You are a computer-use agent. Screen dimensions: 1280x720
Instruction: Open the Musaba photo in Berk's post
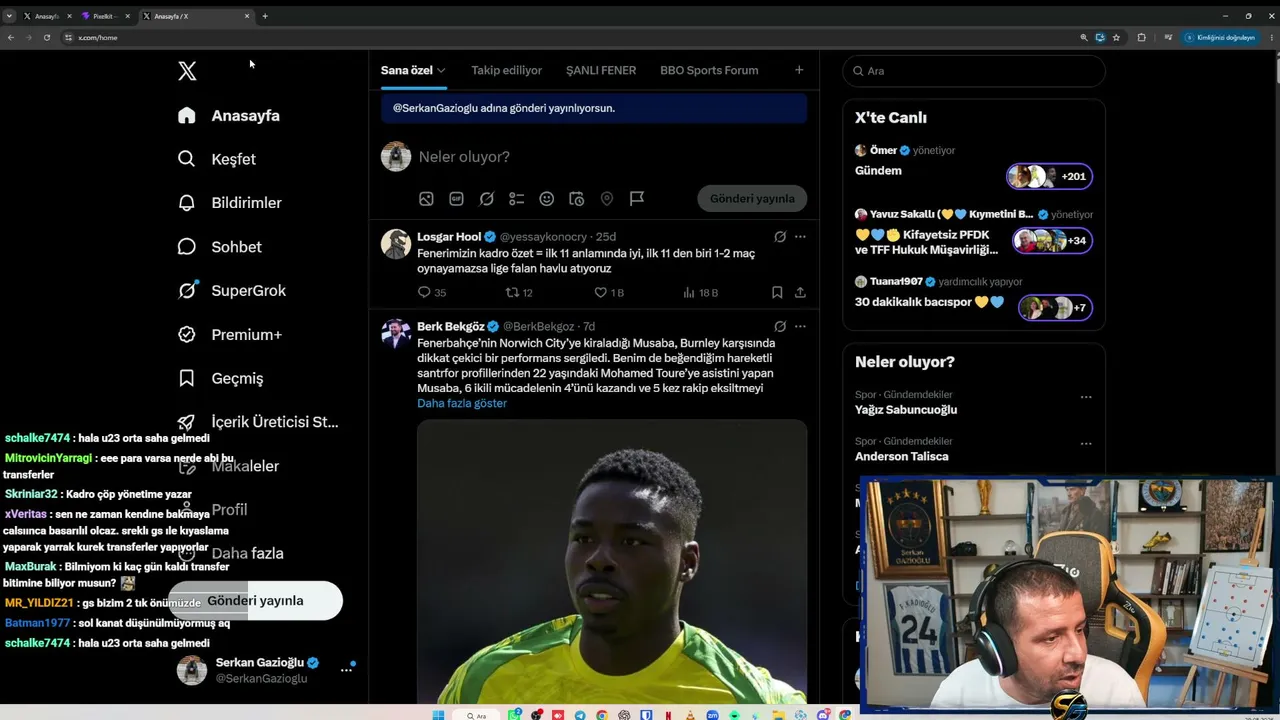[612, 561]
